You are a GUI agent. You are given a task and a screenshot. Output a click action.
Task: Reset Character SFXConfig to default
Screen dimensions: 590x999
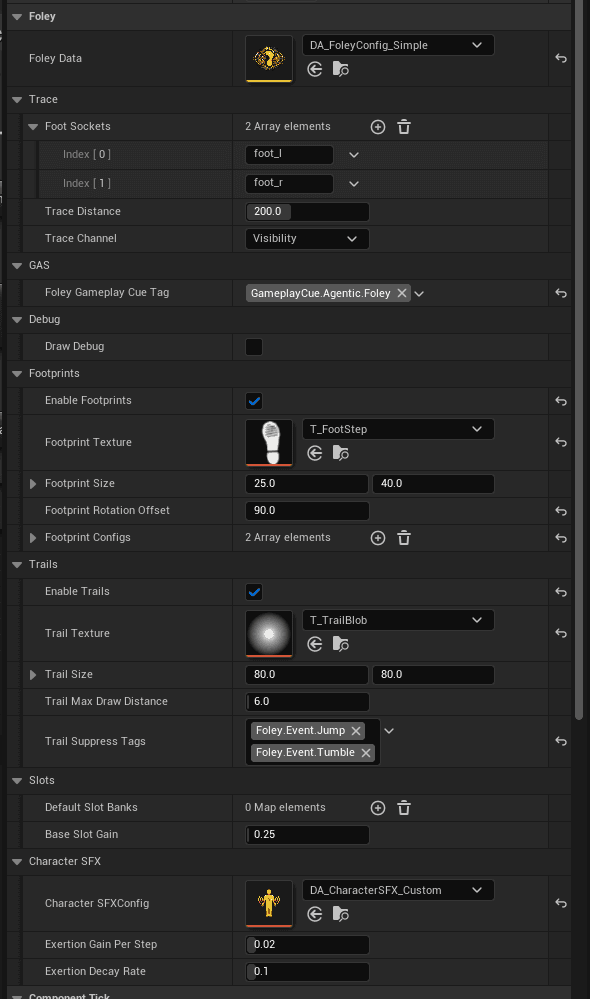pos(561,903)
